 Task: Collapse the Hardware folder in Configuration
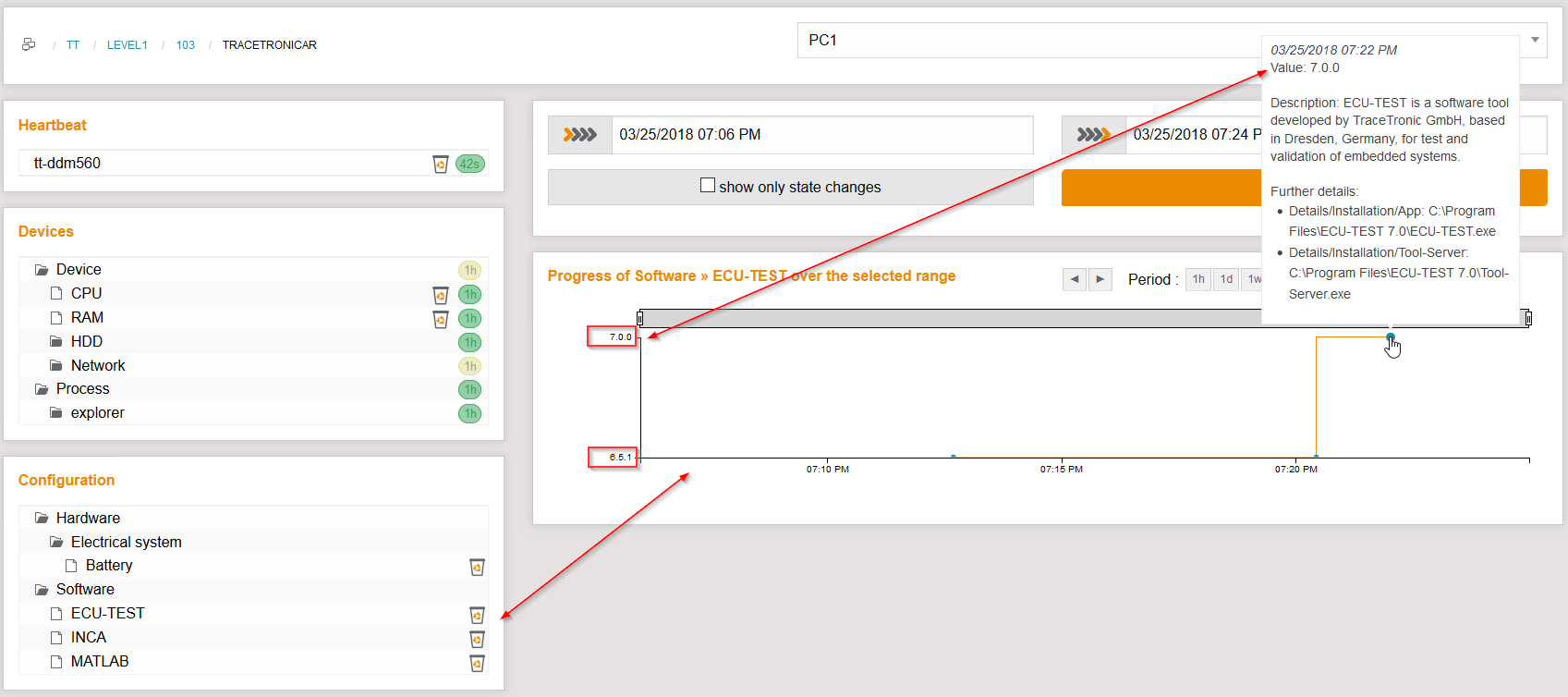42,519
